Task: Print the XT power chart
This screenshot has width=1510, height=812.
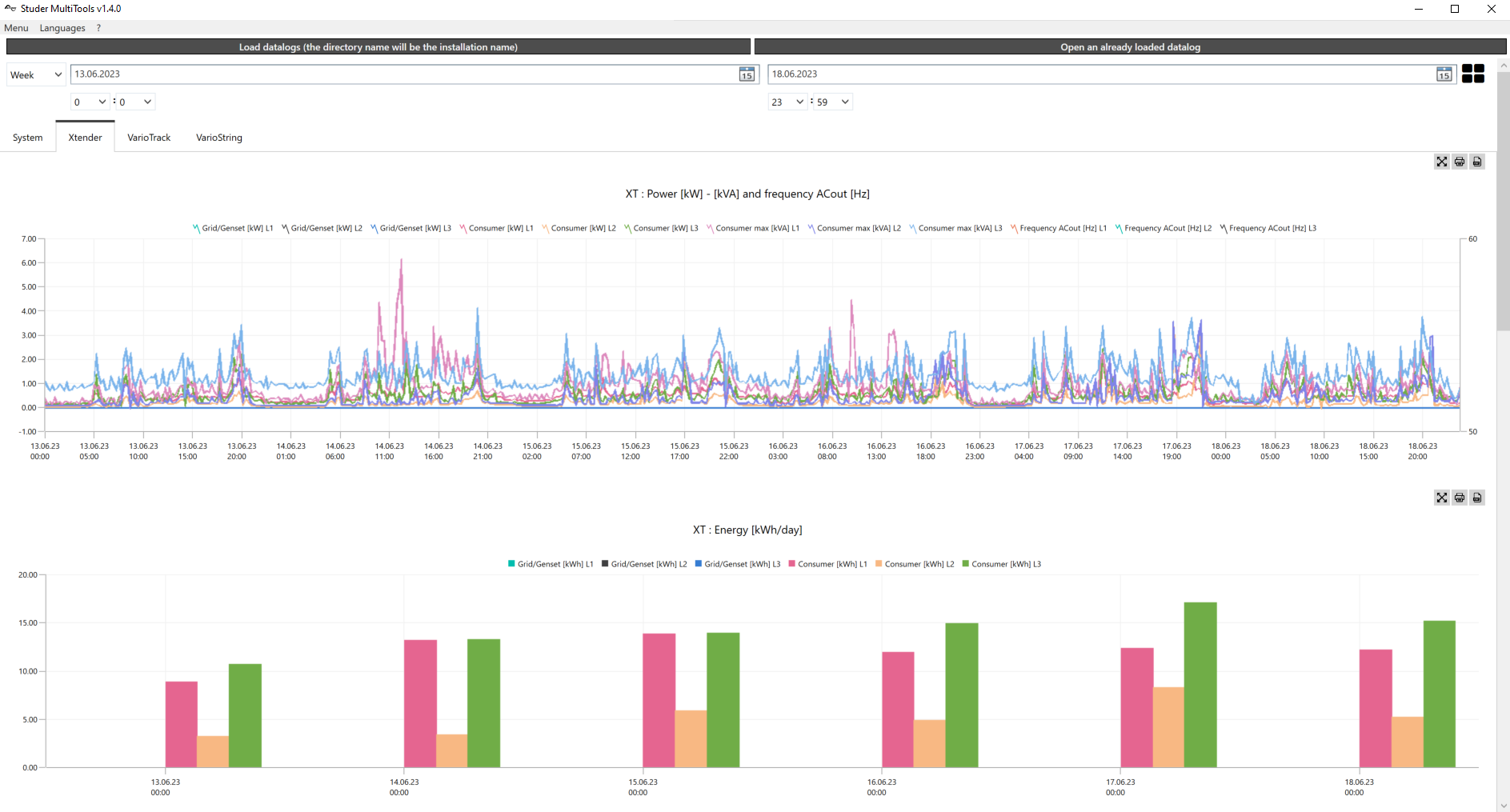Action: coord(1460,162)
